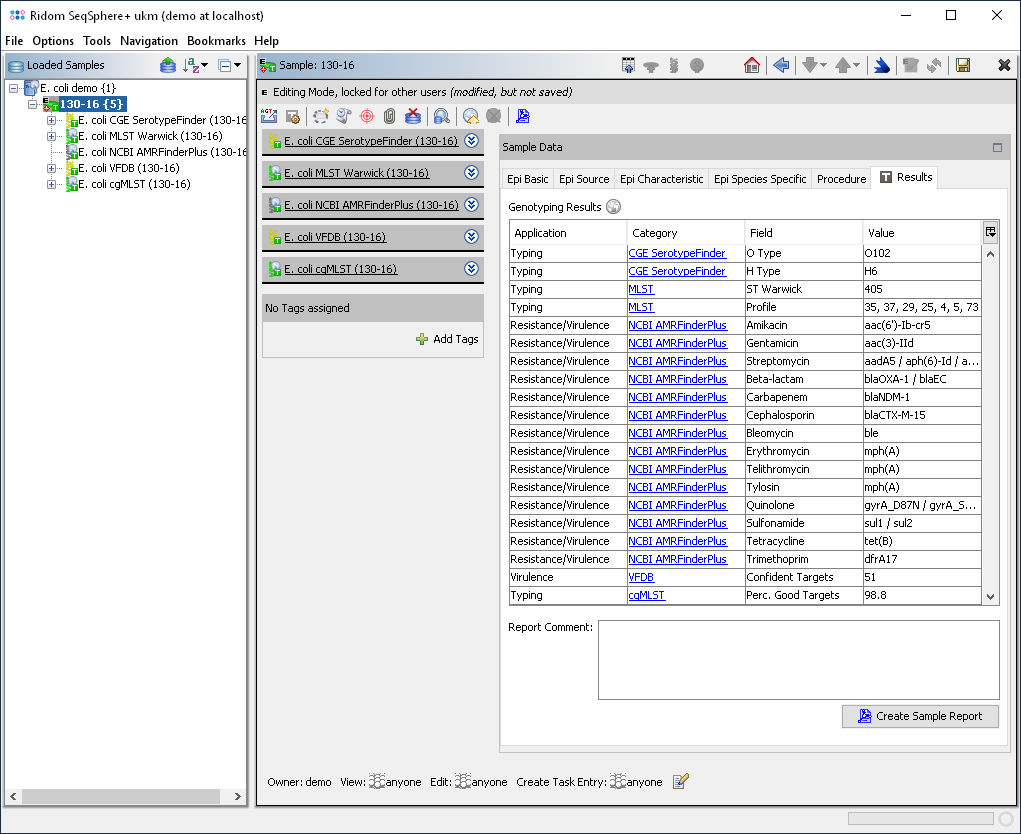1021x834 pixels.
Task: Click inside the Report Comment text field
Action: pyautogui.click(x=797, y=660)
